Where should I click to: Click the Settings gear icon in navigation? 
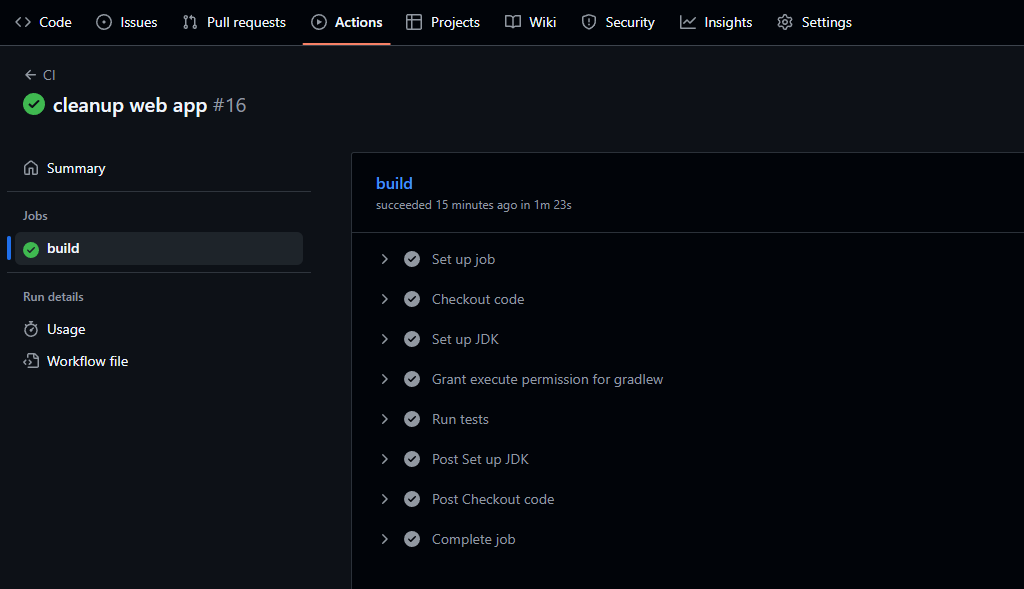785,22
